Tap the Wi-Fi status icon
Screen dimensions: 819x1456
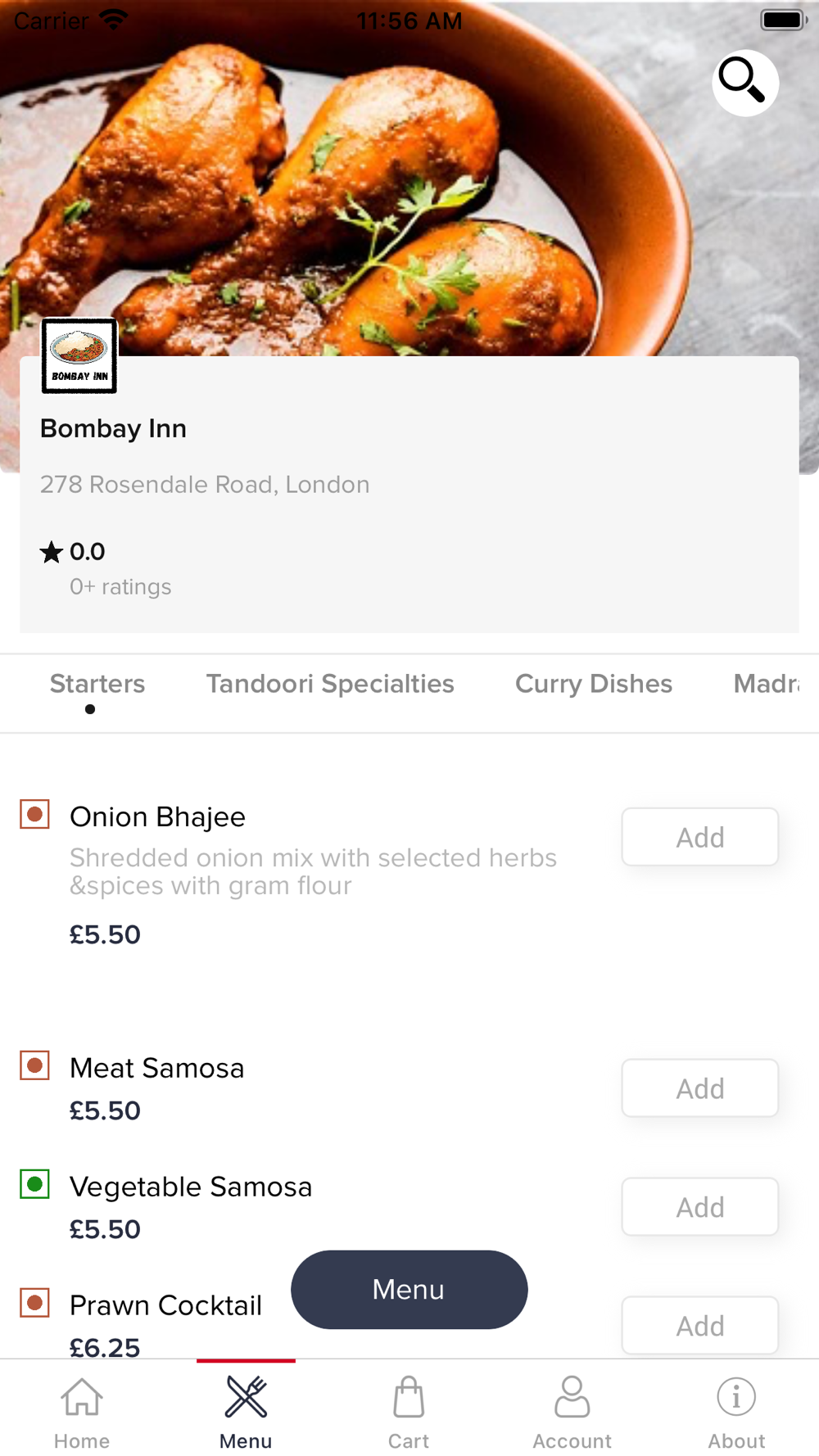click(x=113, y=20)
